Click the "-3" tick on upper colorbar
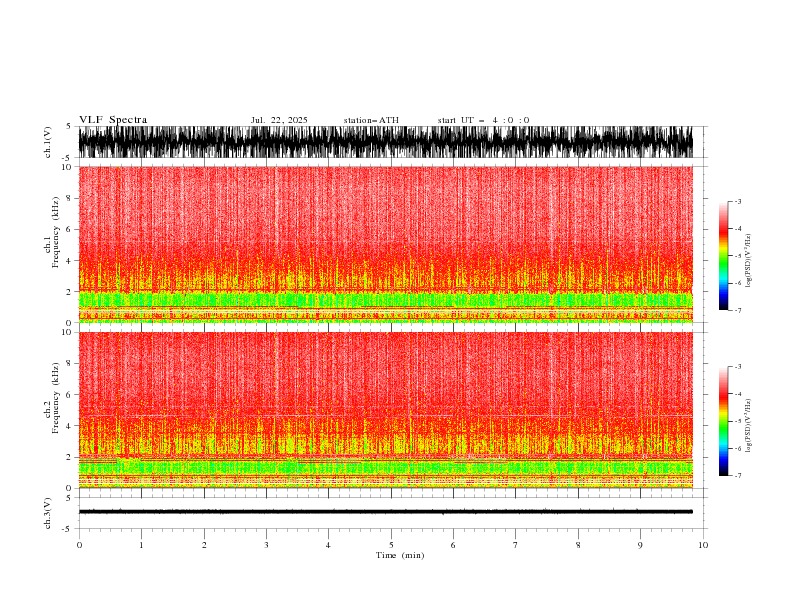The image size is (792, 612). point(738,201)
